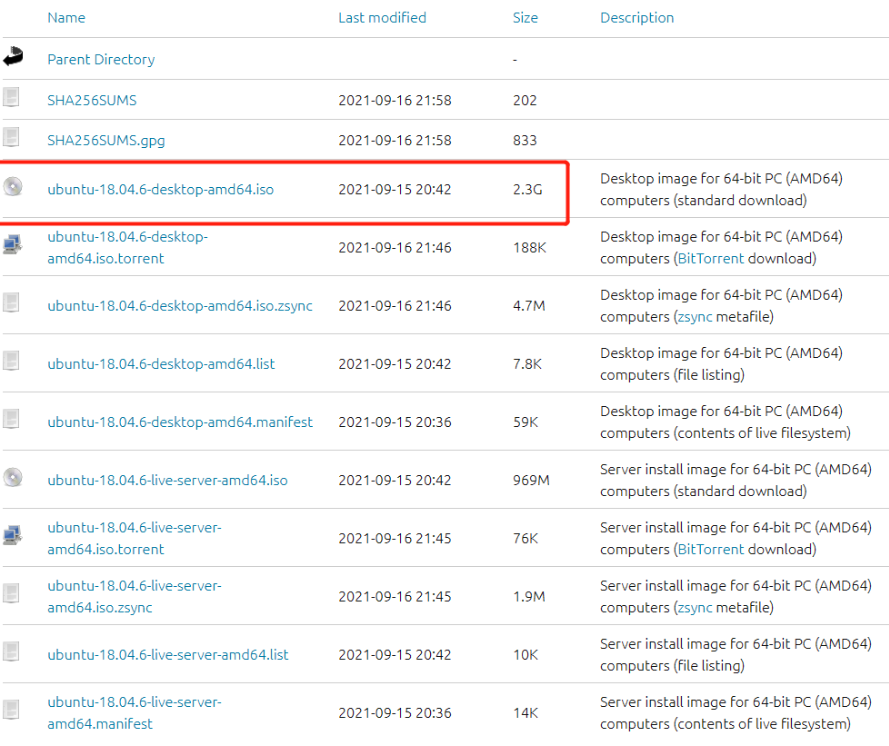Click the file icon next to SHA256SUMS

coord(11,97)
